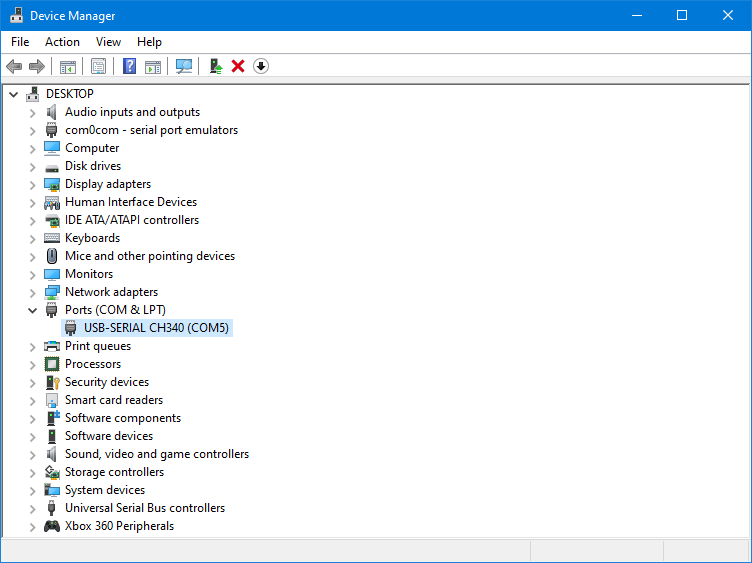This screenshot has height=563, width=752.
Task: Click the Back arrow toolbar icon
Action: tap(14, 66)
